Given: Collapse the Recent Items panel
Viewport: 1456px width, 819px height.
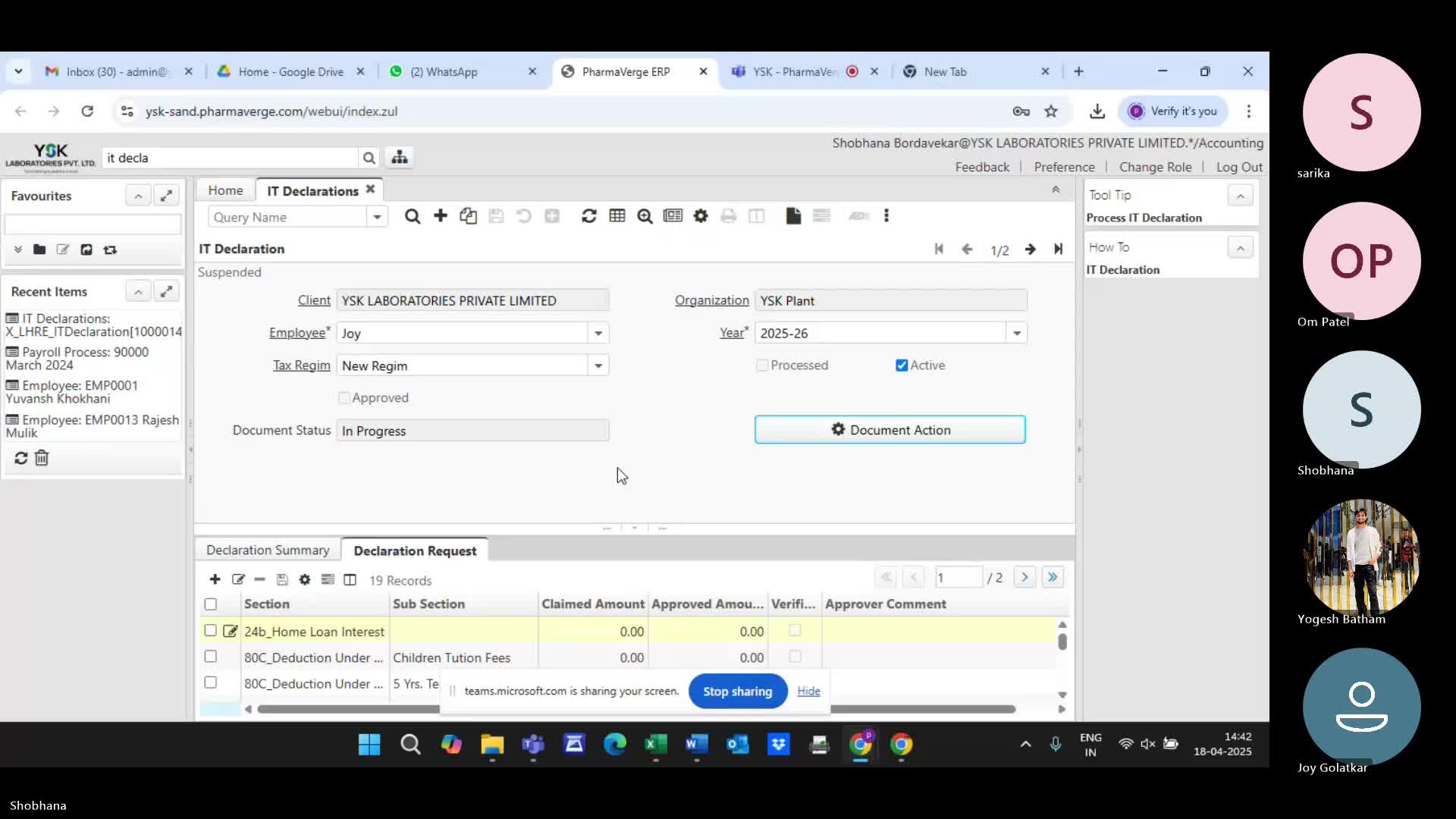Looking at the screenshot, I should tap(138, 291).
